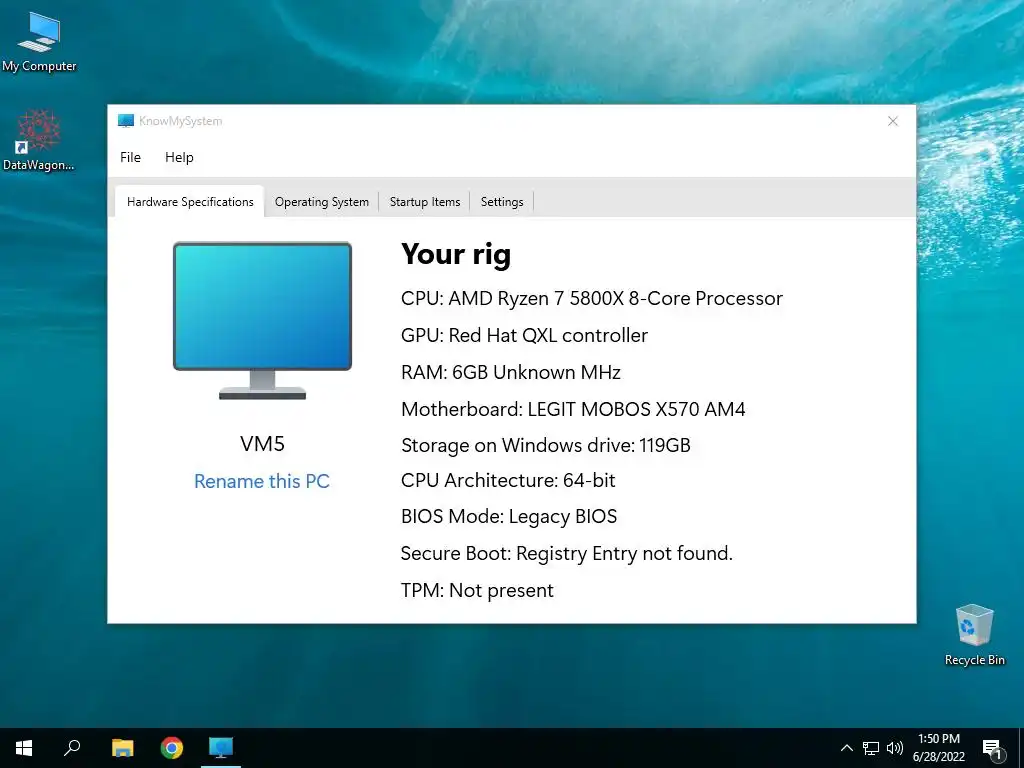This screenshot has width=1024, height=768.
Task: Click KnowMySystem taskbar button
Action: click(x=221, y=748)
